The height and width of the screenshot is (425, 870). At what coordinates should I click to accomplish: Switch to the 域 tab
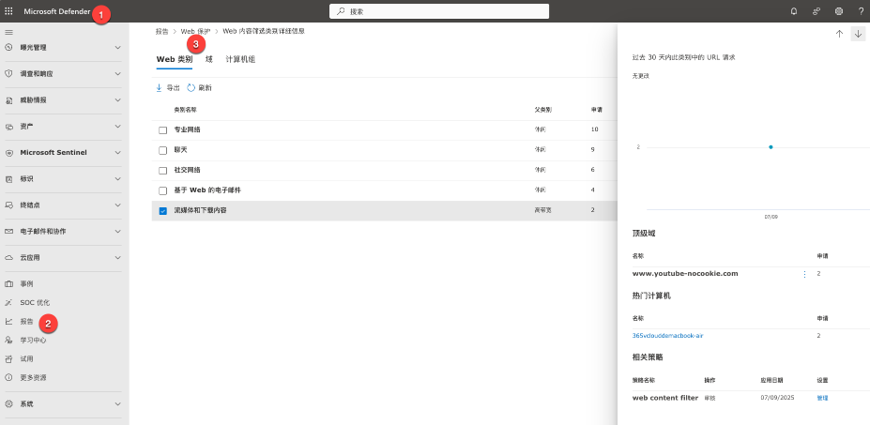[209, 59]
